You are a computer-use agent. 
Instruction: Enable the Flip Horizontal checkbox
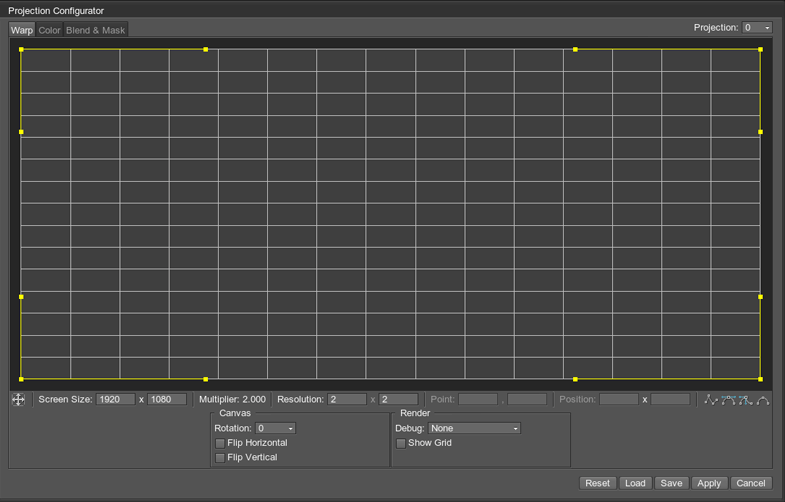click(221, 443)
